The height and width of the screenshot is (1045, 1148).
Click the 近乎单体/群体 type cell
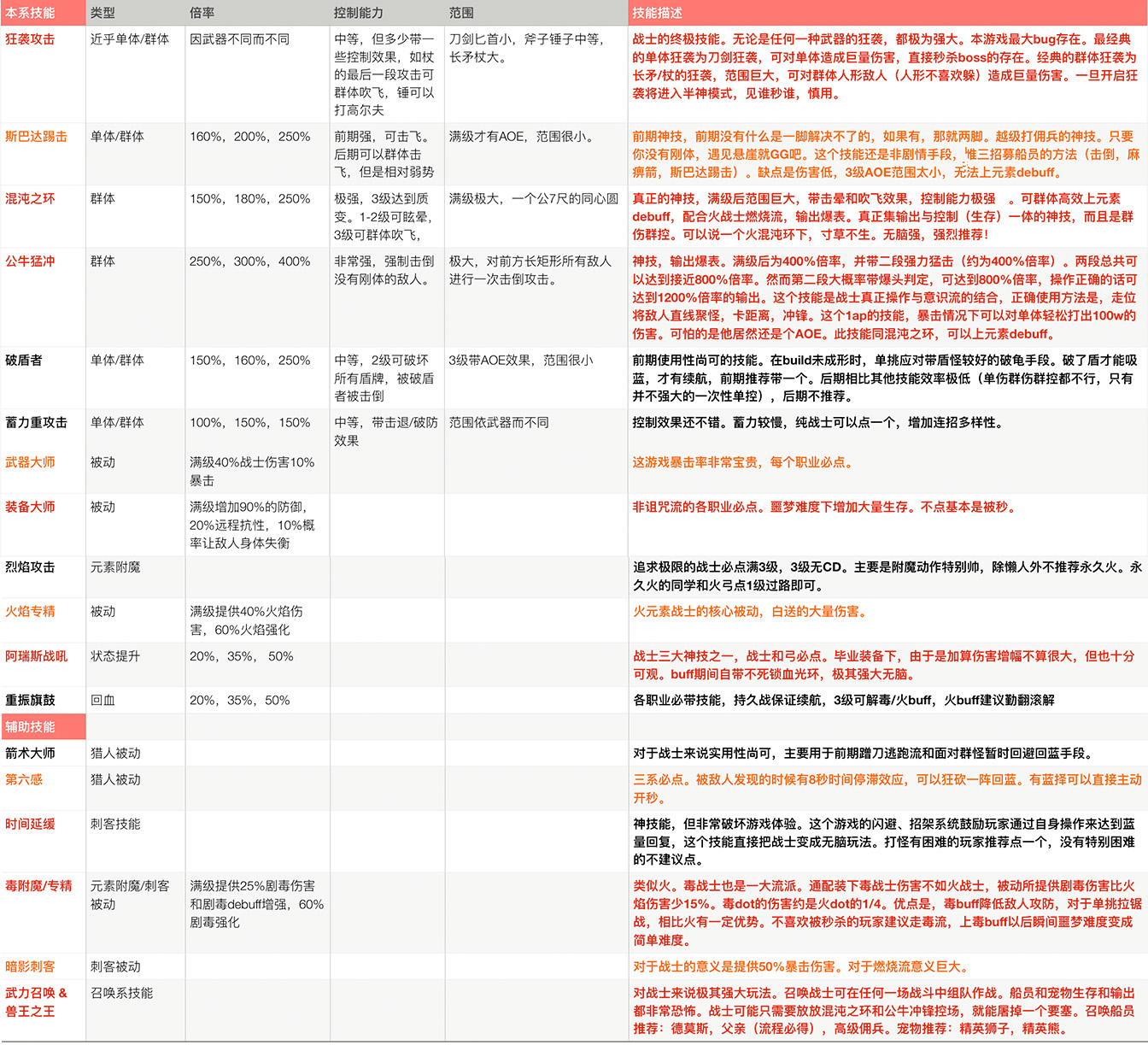coord(135,74)
